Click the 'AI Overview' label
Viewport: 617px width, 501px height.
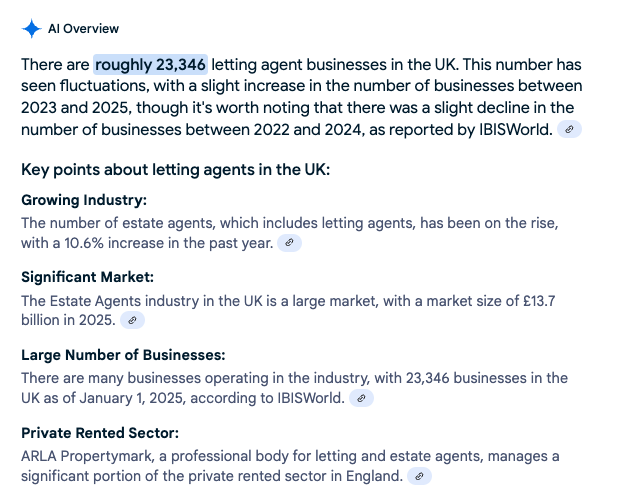(x=83, y=29)
